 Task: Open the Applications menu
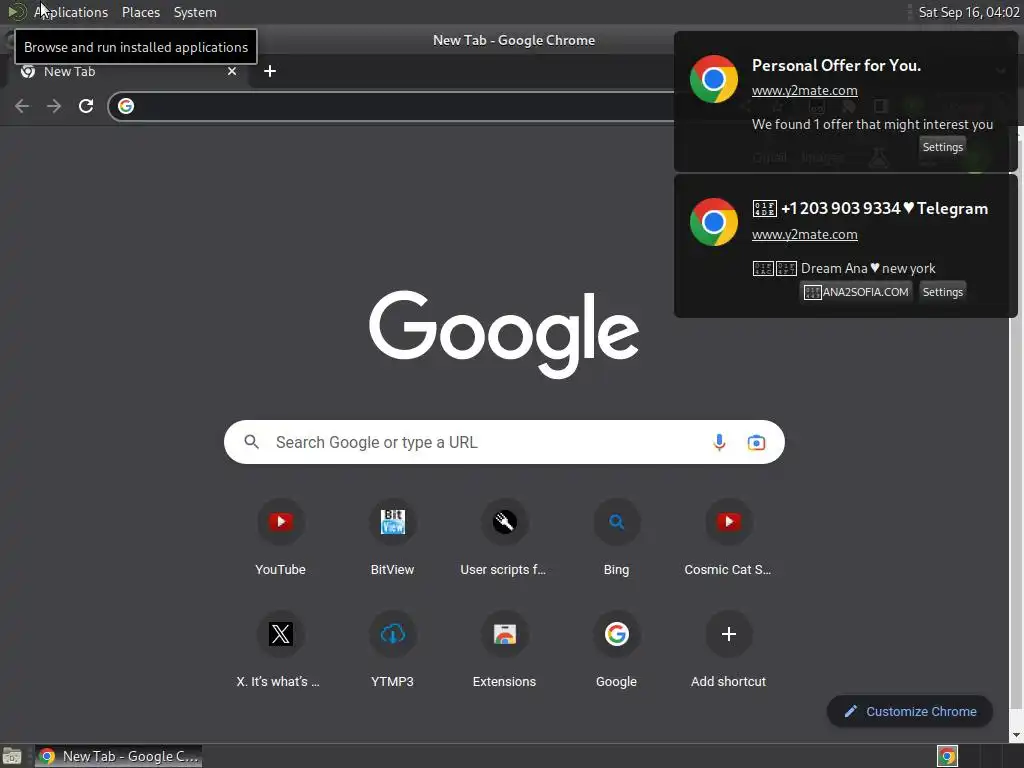(x=71, y=12)
